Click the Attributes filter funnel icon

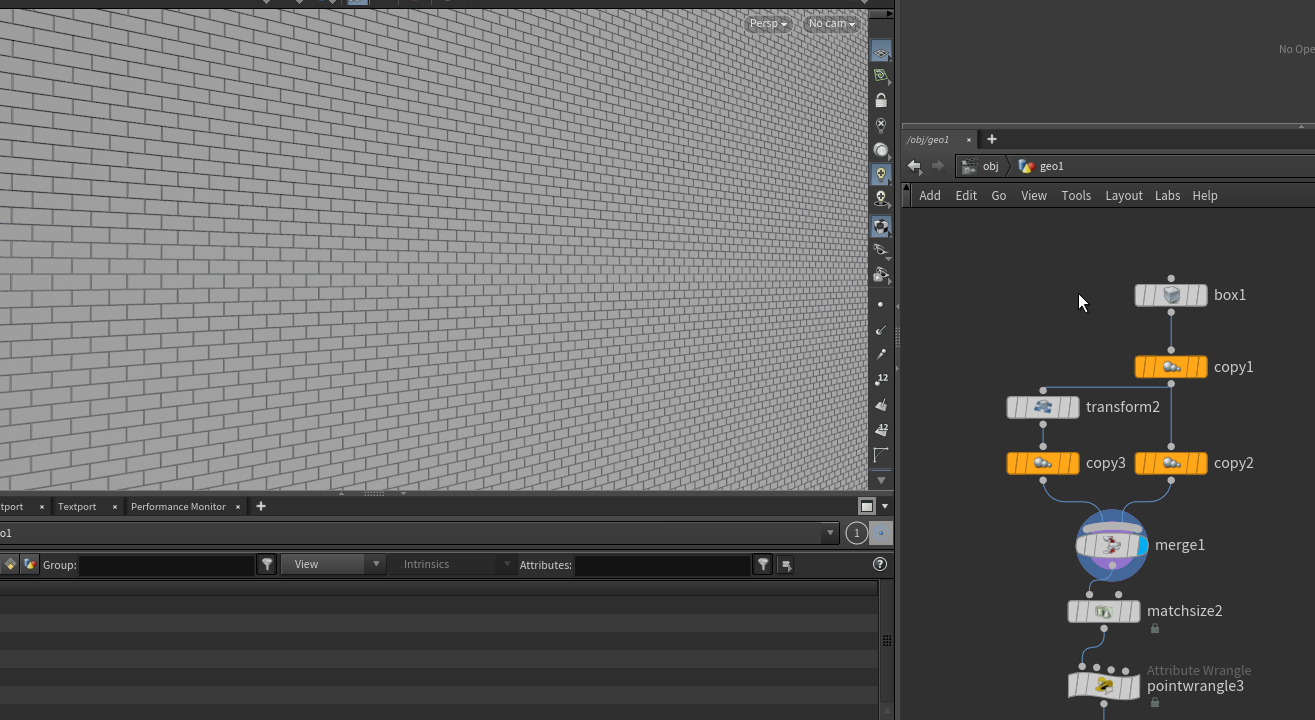pos(763,565)
